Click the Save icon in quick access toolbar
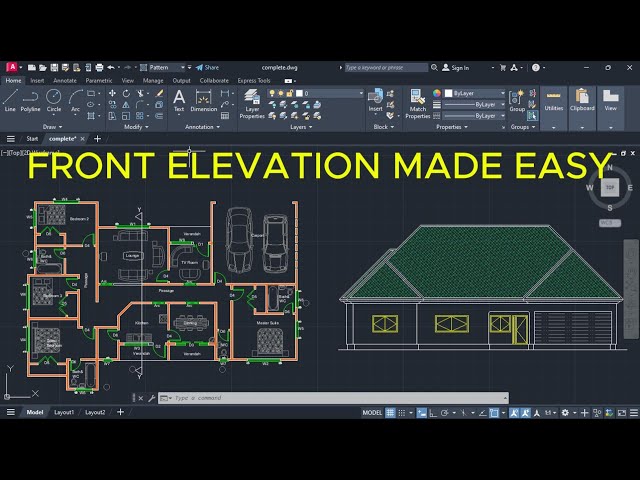 click(x=54, y=67)
